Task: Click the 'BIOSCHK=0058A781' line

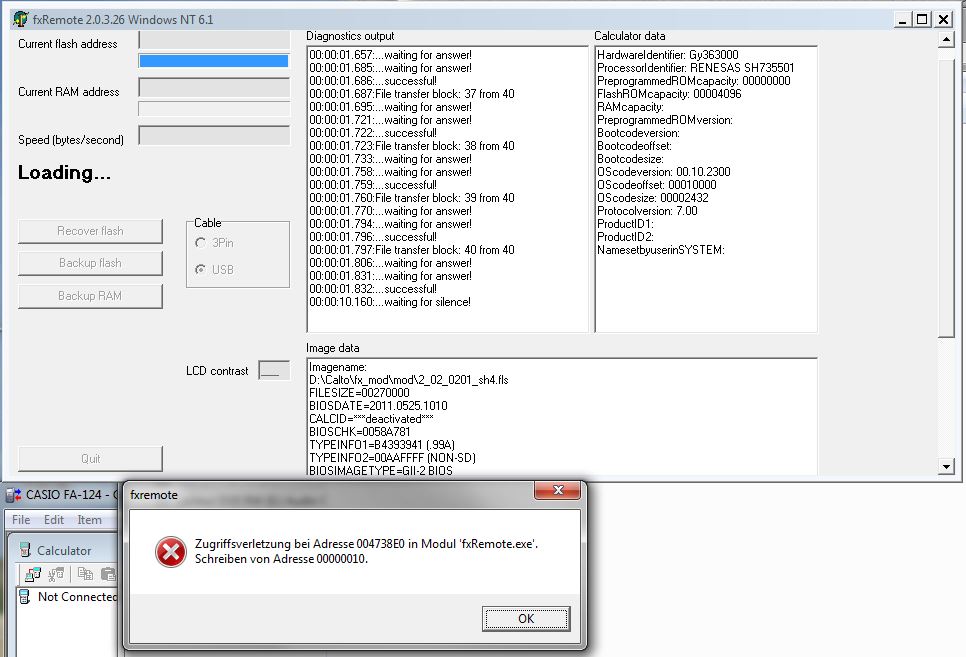Action: pyautogui.click(x=360, y=431)
